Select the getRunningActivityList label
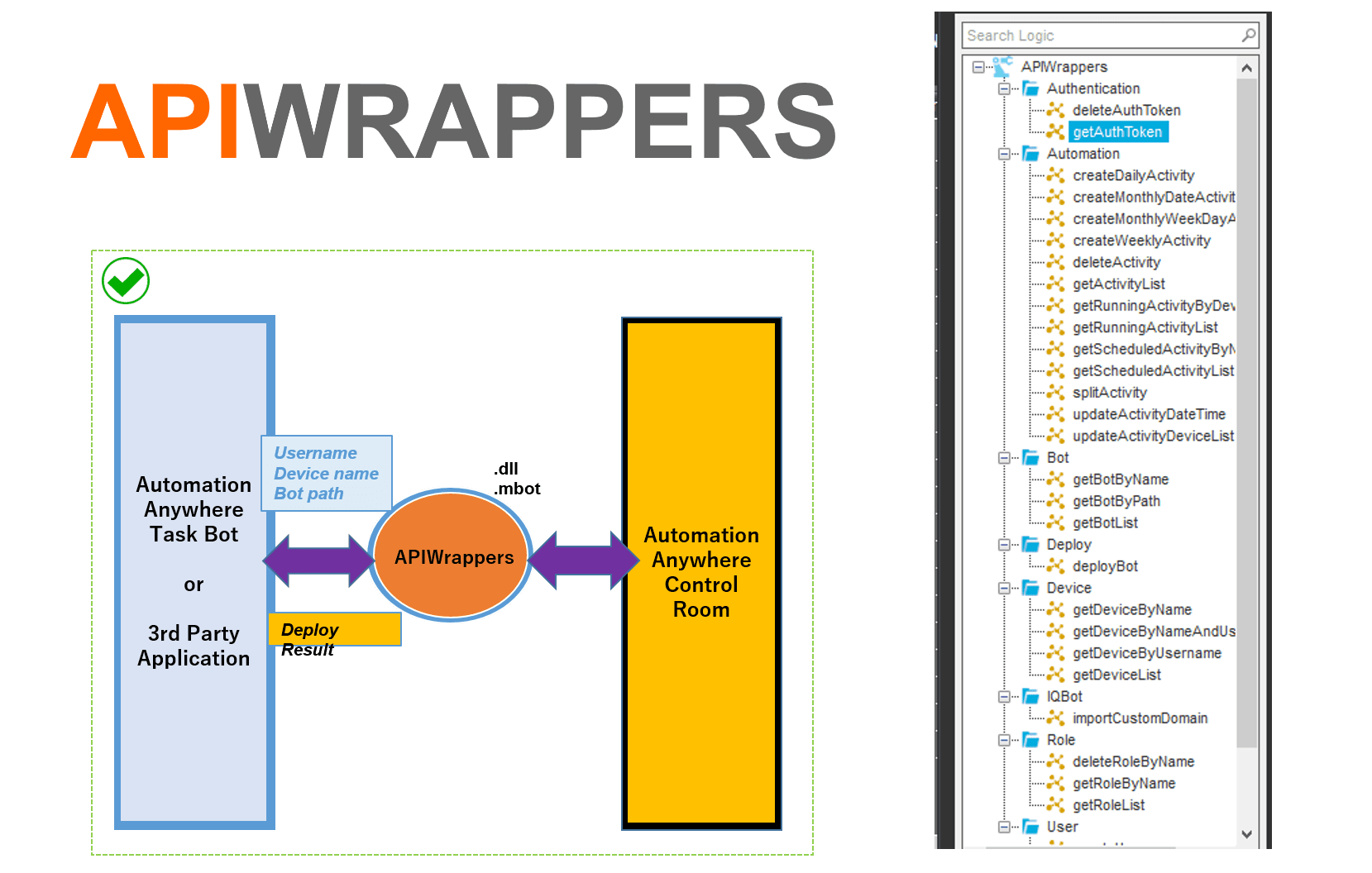 [x=1145, y=327]
